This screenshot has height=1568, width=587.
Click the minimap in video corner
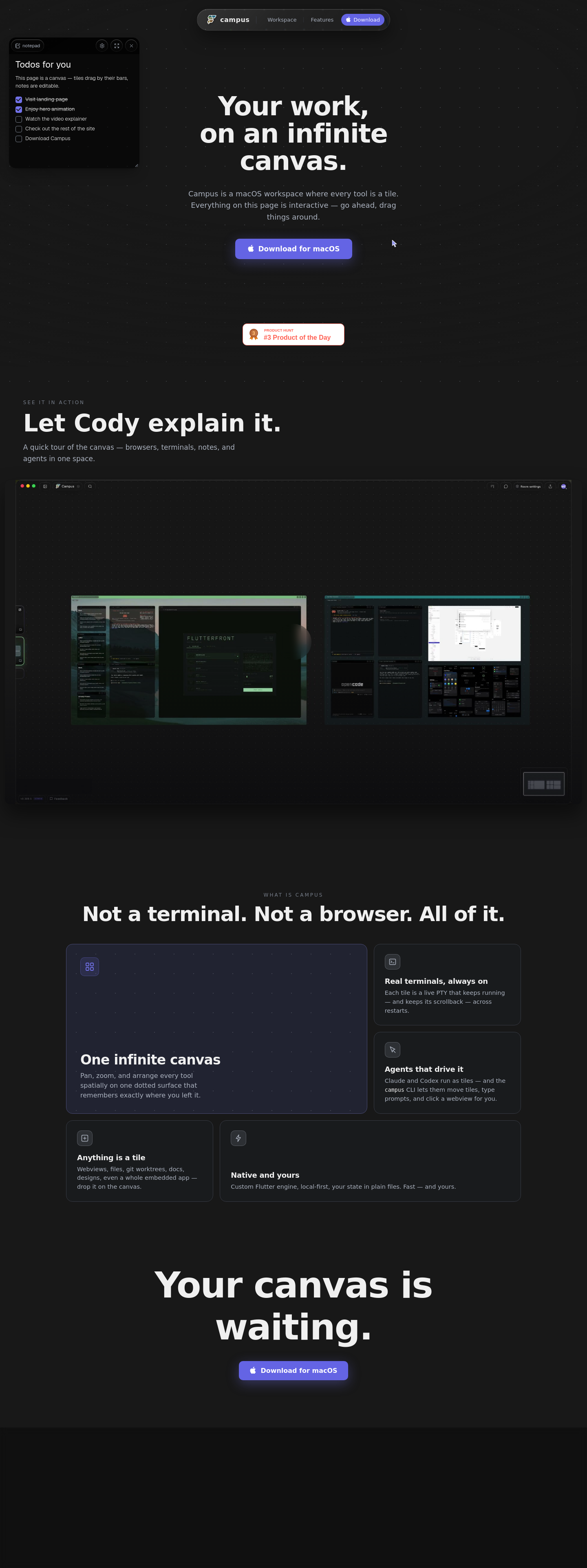pos(544,784)
